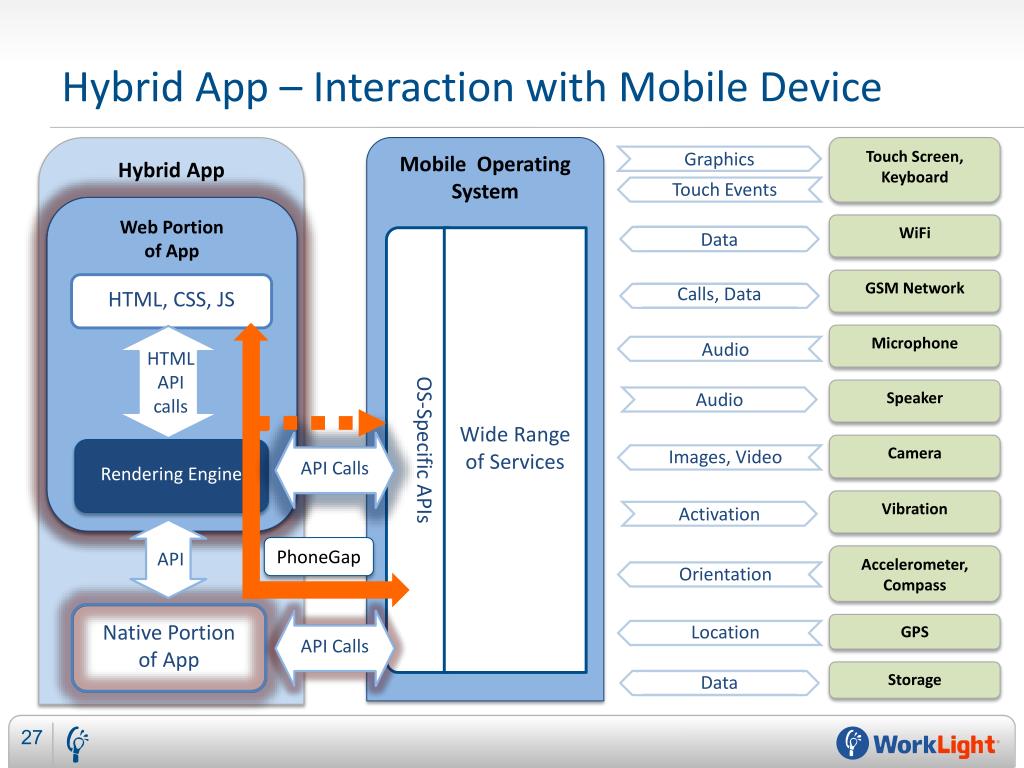This screenshot has width=1024, height=768.
Task: Click the Wide Range of Services text
Action: tap(515, 448)
